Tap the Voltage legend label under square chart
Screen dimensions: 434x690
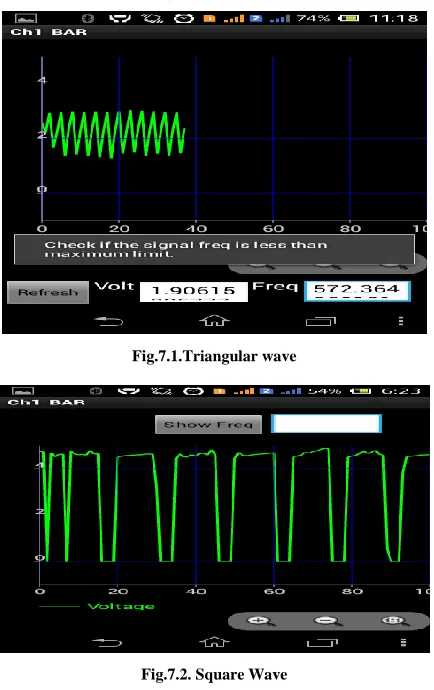(121, 606)
